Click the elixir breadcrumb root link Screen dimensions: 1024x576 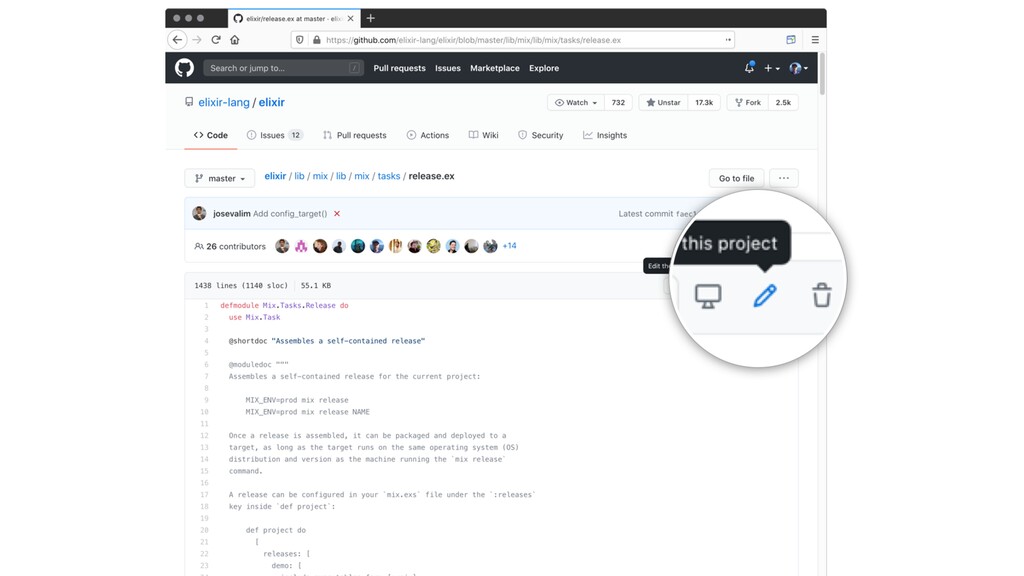click(x=275, y=176)
